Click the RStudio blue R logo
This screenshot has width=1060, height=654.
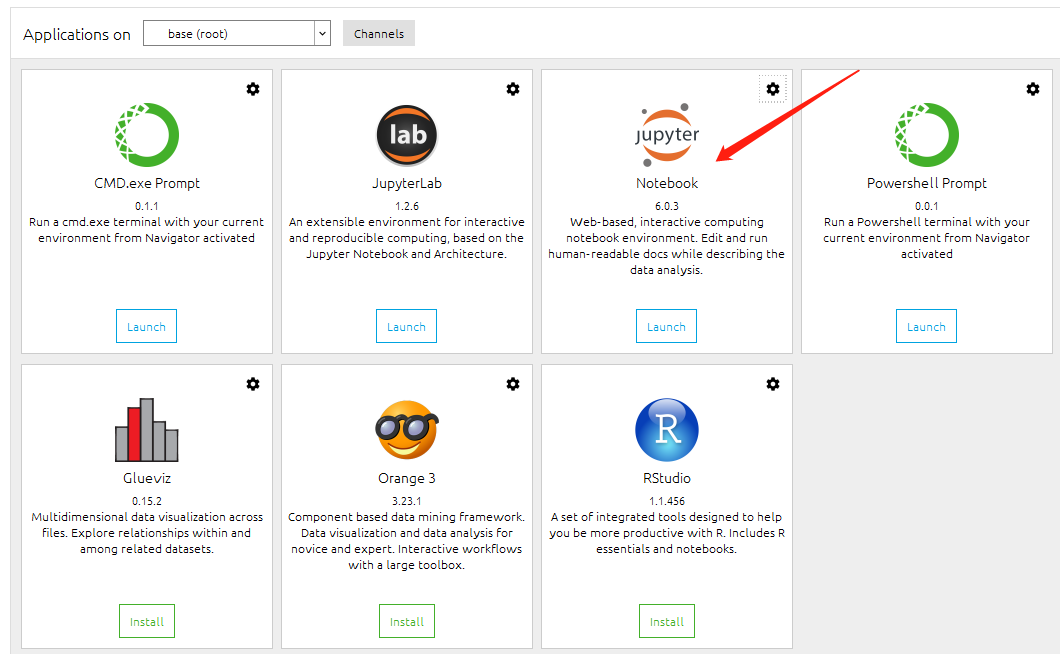[x=667, y=429]
